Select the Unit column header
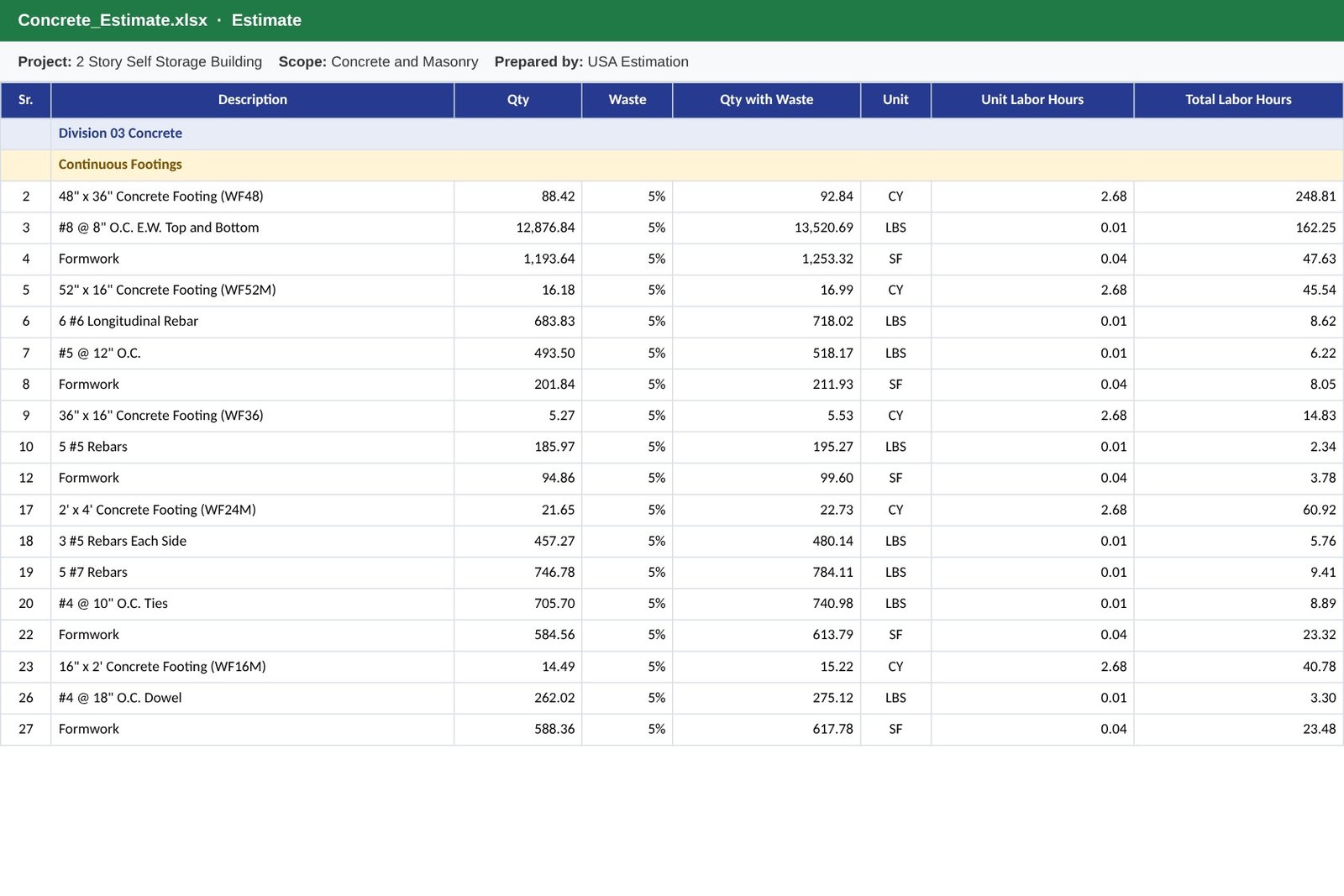 (x=895, y=100)
